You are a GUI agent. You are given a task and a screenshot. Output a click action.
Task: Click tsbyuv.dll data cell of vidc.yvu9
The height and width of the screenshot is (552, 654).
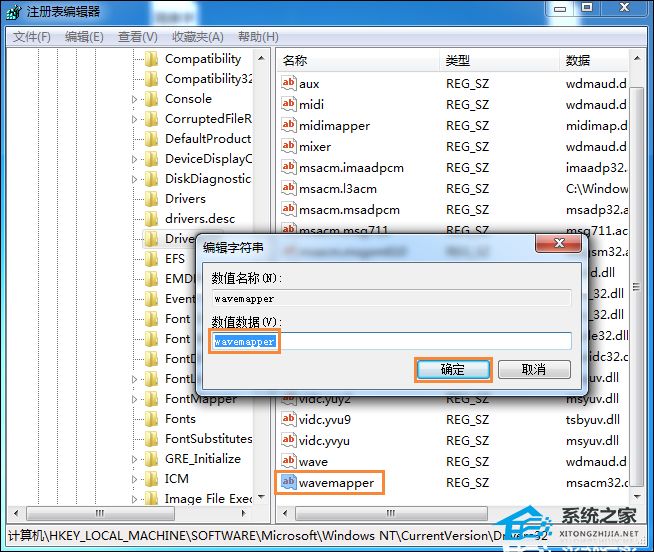click(592, 420)
